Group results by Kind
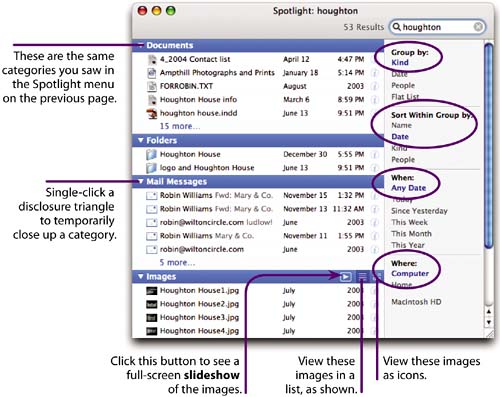The image size is (500, 397). [400, 62]
